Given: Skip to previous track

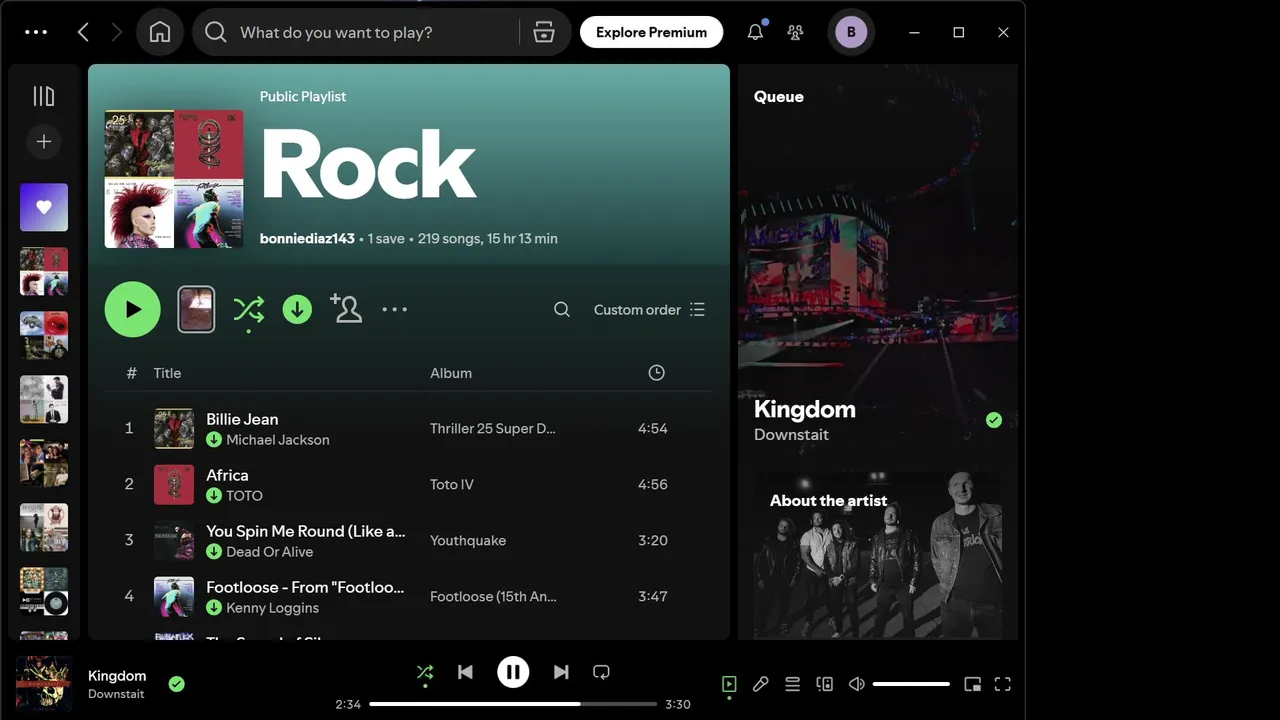Looking at the screenshot, I should click(x=465, y=672).
